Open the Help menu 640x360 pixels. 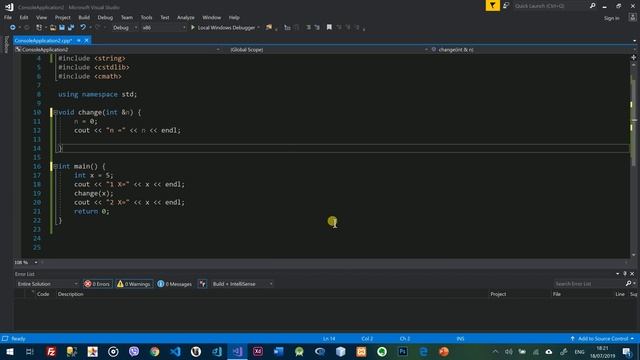pyautogui.click(x=234, y=18)
